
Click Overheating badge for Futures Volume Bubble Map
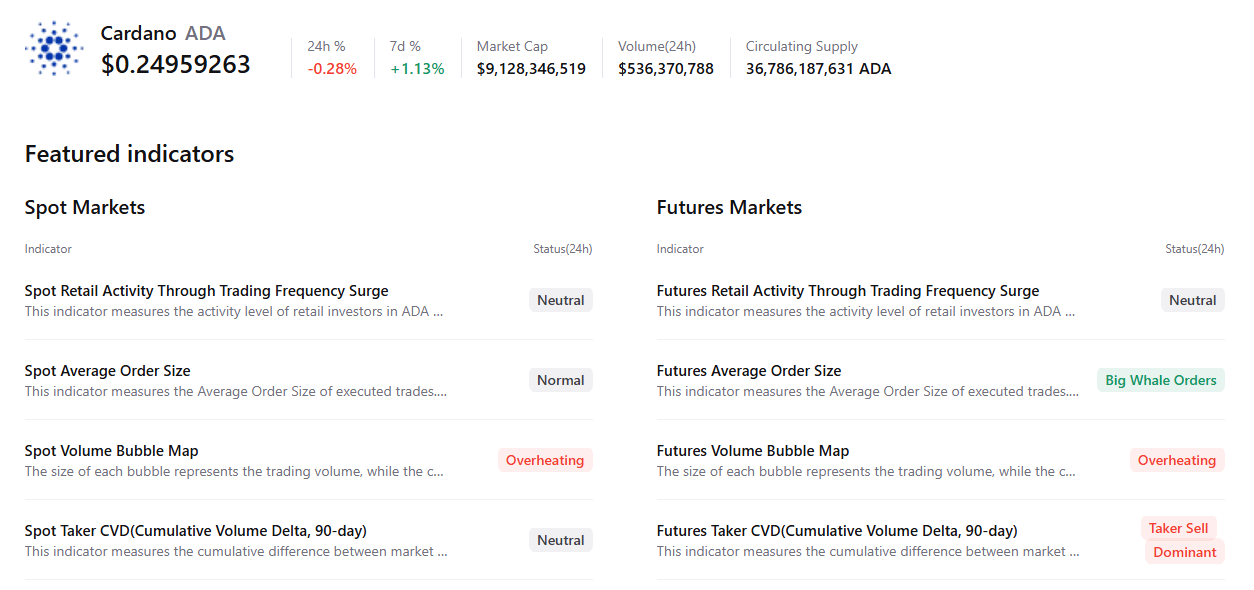click(1177, 460)
